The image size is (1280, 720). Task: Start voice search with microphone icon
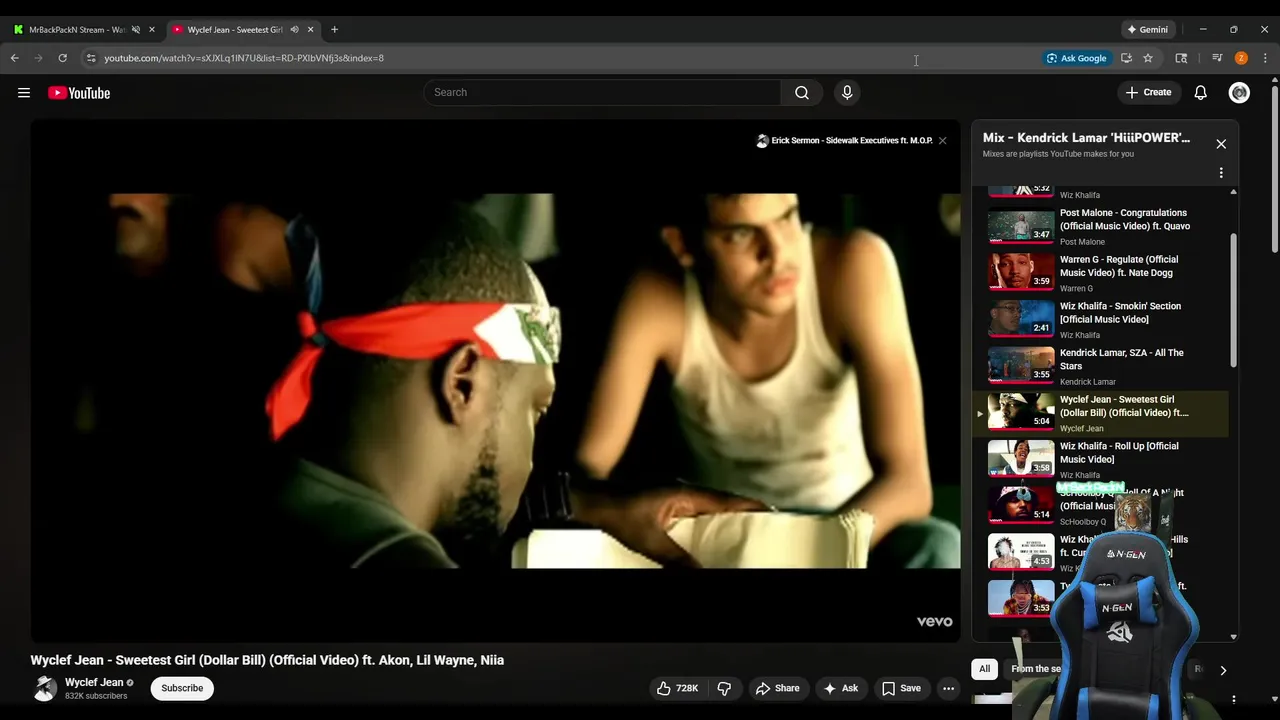click(847, 93)
